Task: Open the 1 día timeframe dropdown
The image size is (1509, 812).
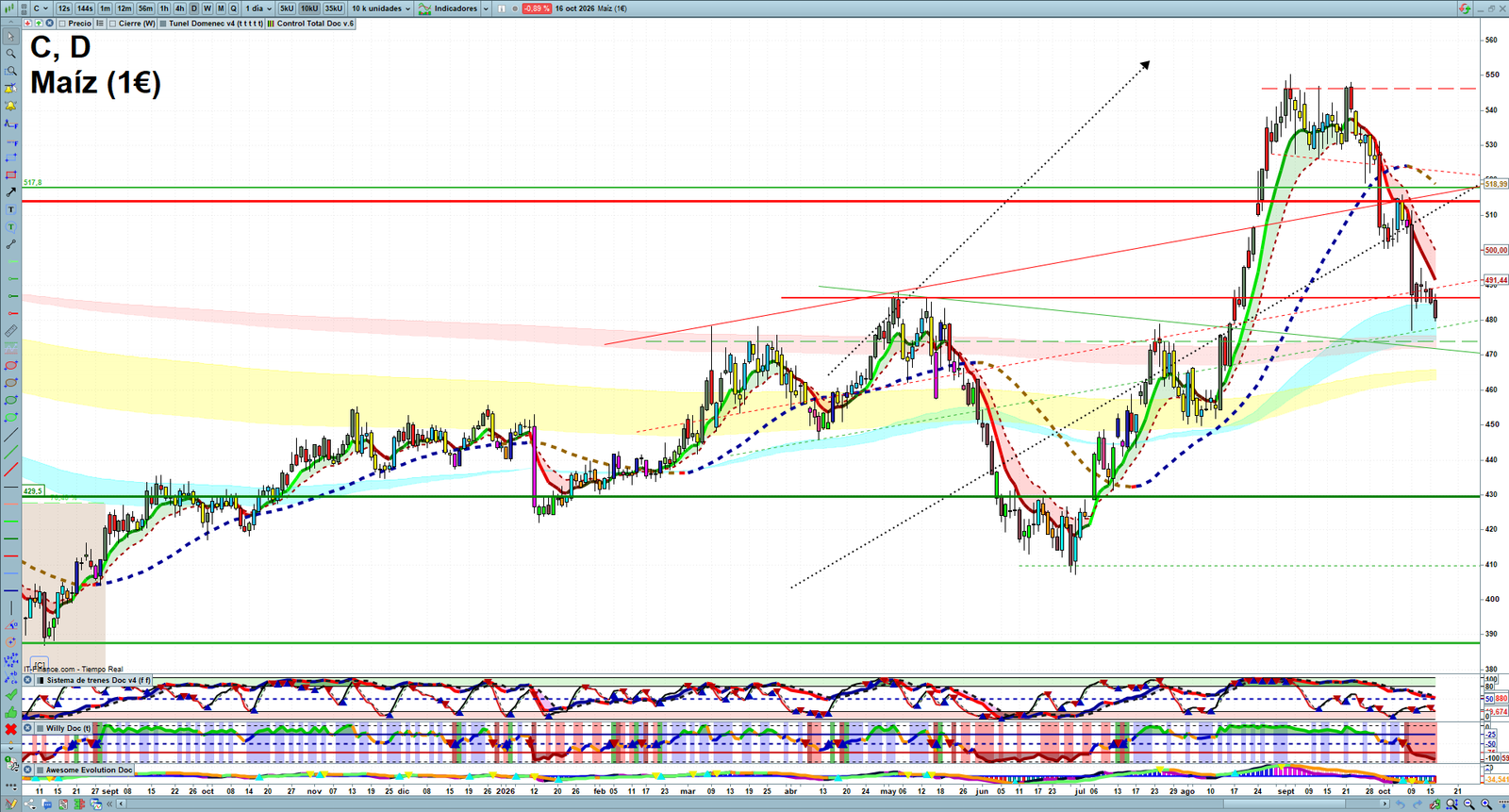Action: 258,8
